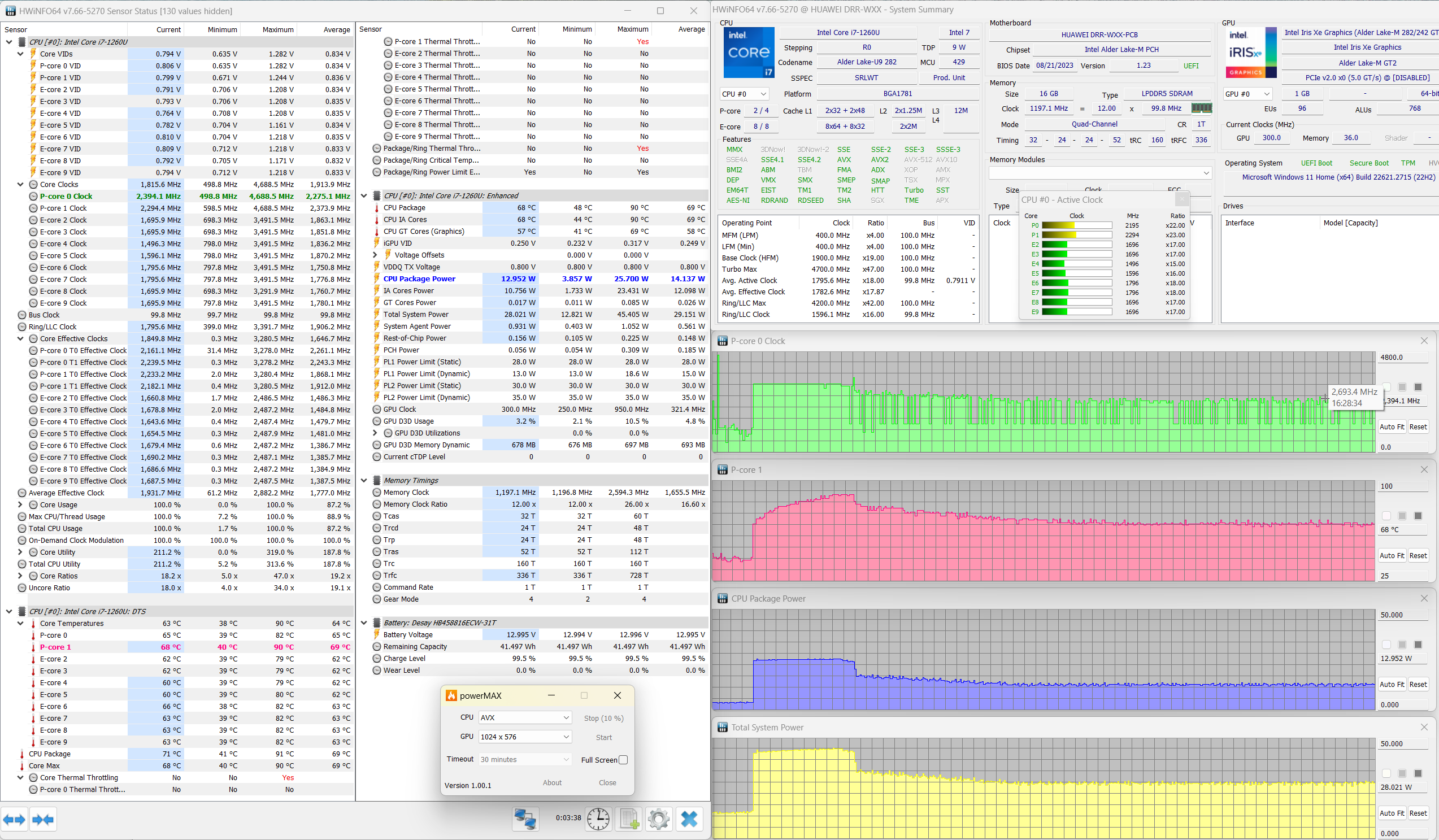Click the Maximum column header in left pane

pos(277,30)
